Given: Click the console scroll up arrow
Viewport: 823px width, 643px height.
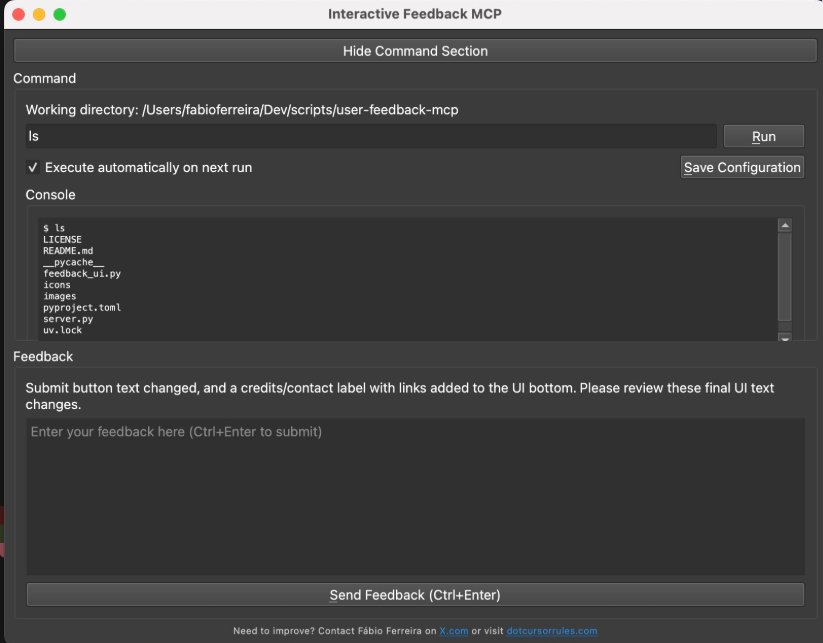Looking at the screenshot, I should tap(785, 226).
